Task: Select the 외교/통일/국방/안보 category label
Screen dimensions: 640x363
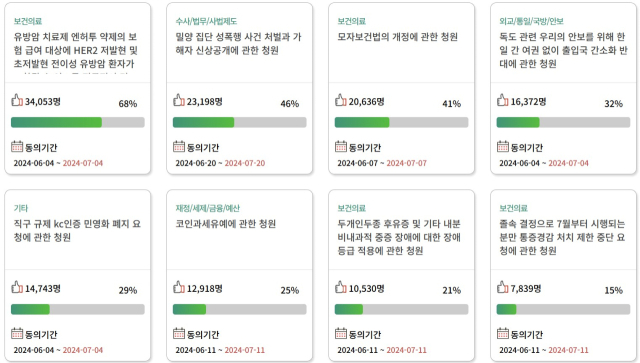Action: (531, 21)
